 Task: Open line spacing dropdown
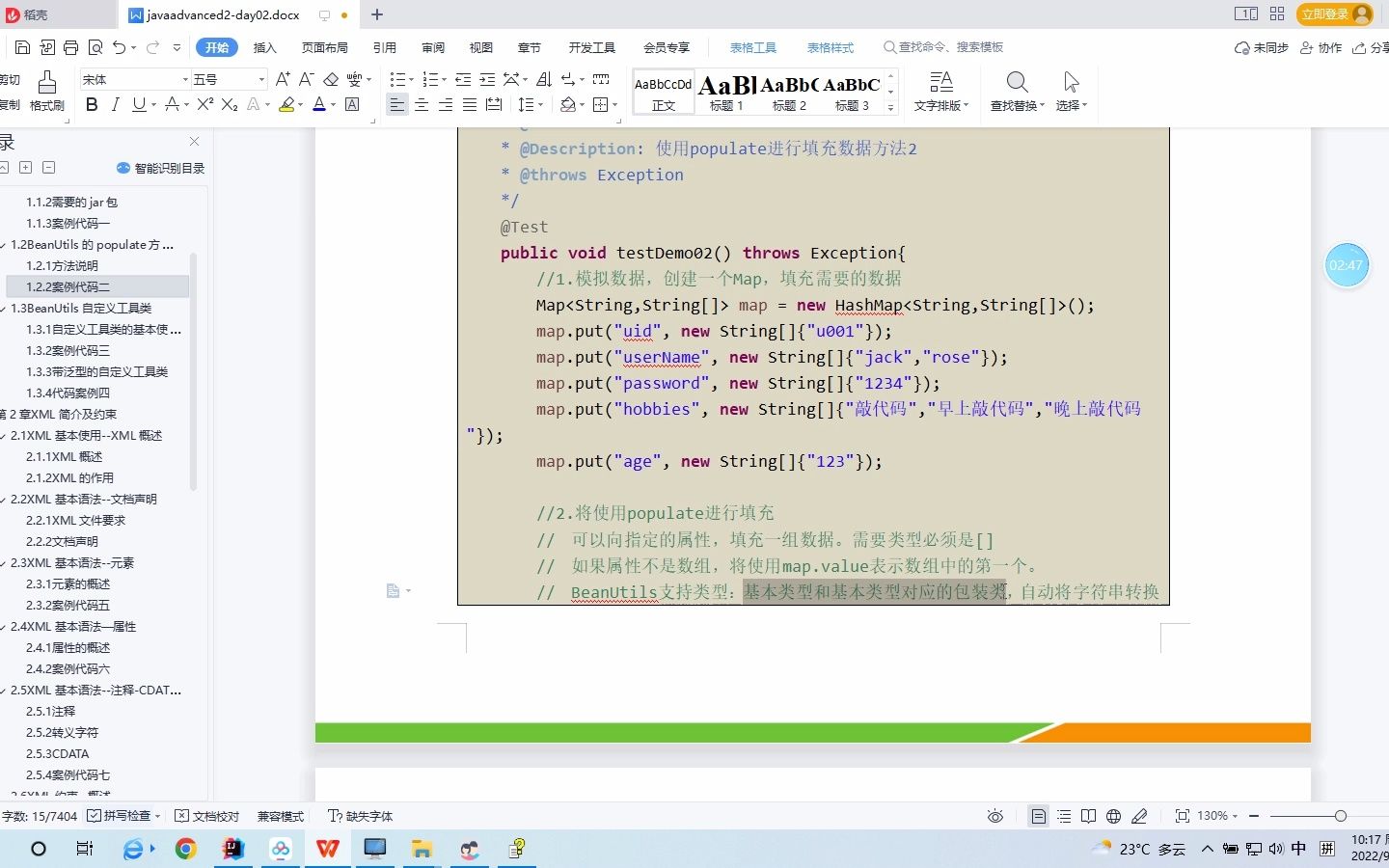click(x=541, y=105)
